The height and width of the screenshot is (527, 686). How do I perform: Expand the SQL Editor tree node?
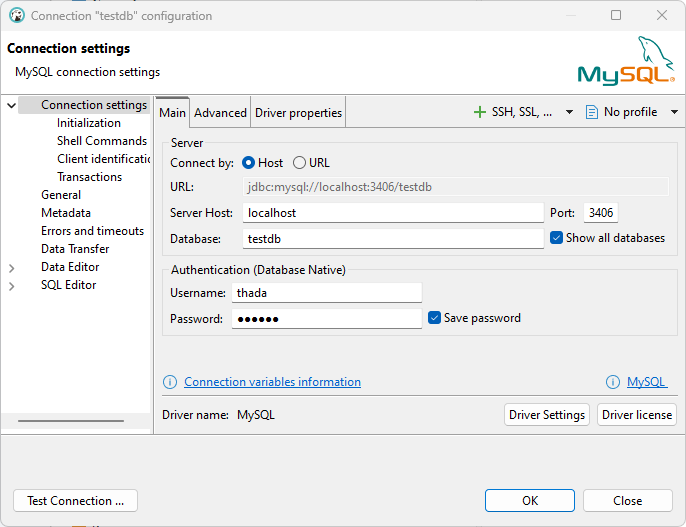pyautogui.click(x=12, y=285)
